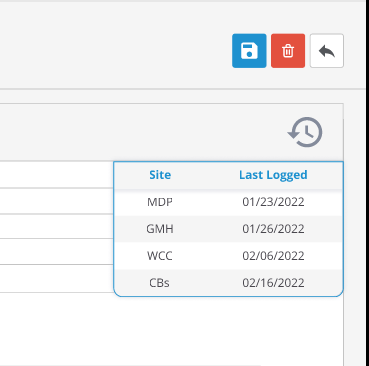Click the back arrow reply button

327,51
